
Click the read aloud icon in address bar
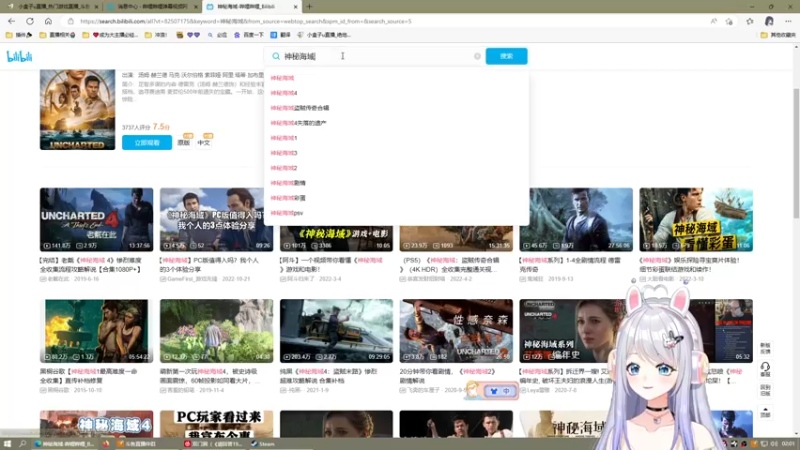713,21
